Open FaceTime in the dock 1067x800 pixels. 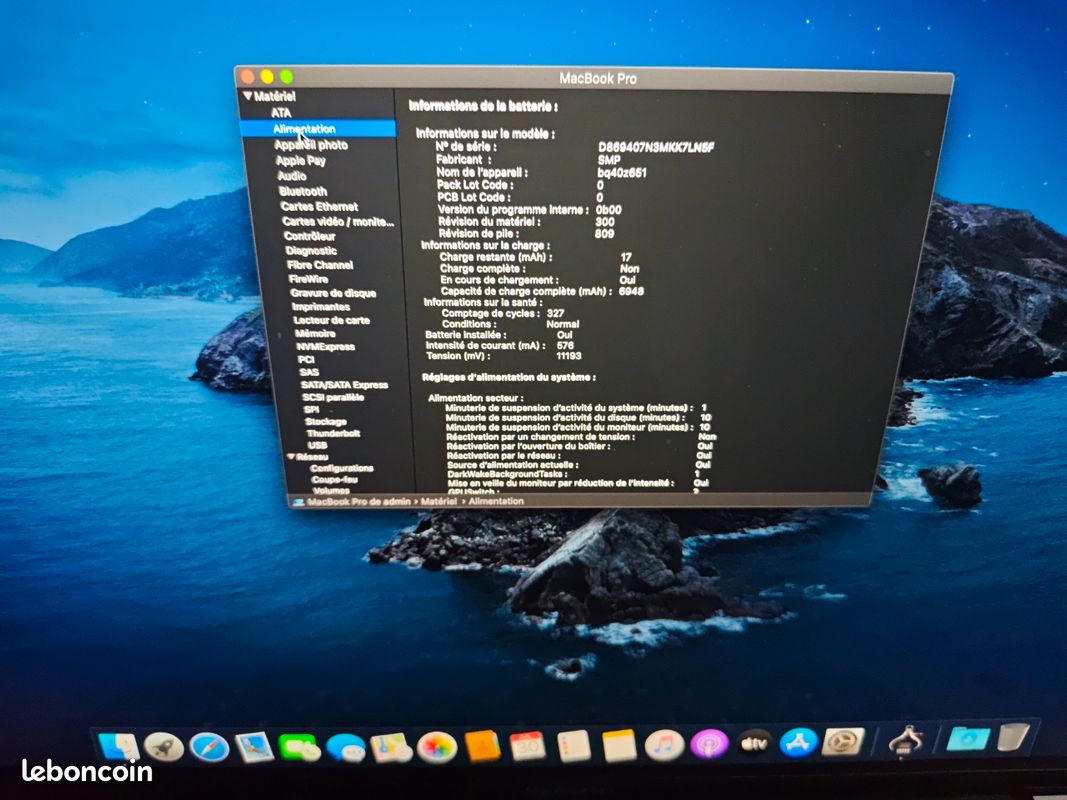pyautogui.click(x=300, y=748)
